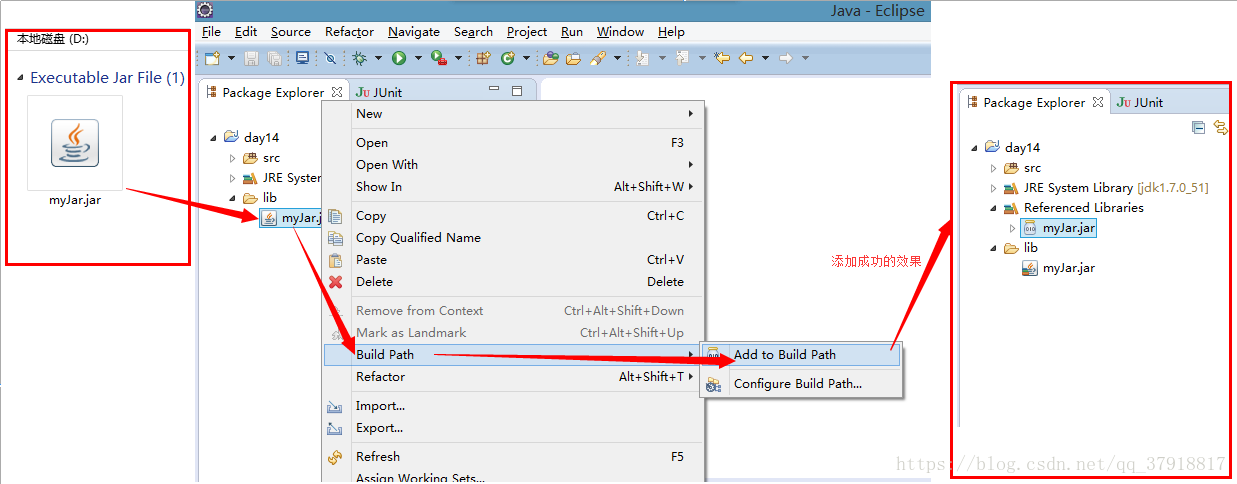Click the New Java Package toolbar icon
1237x484 pixels.
point(483,58)
